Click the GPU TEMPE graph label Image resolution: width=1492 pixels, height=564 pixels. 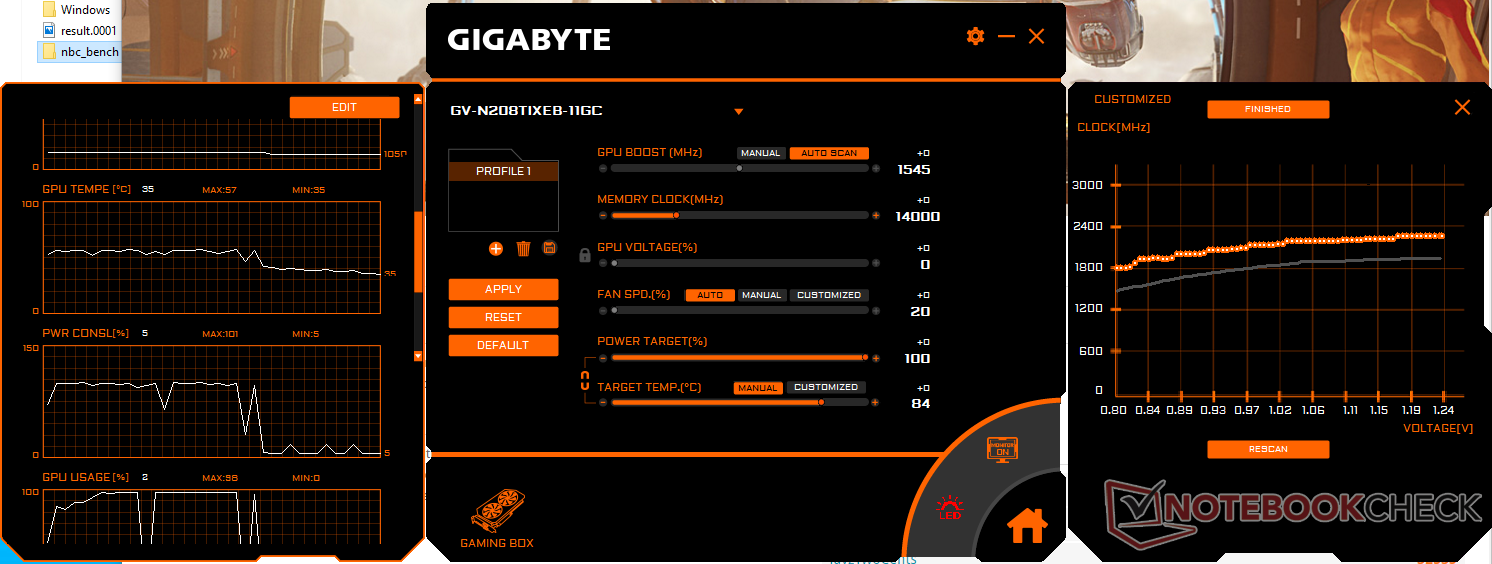pos(87,189)
